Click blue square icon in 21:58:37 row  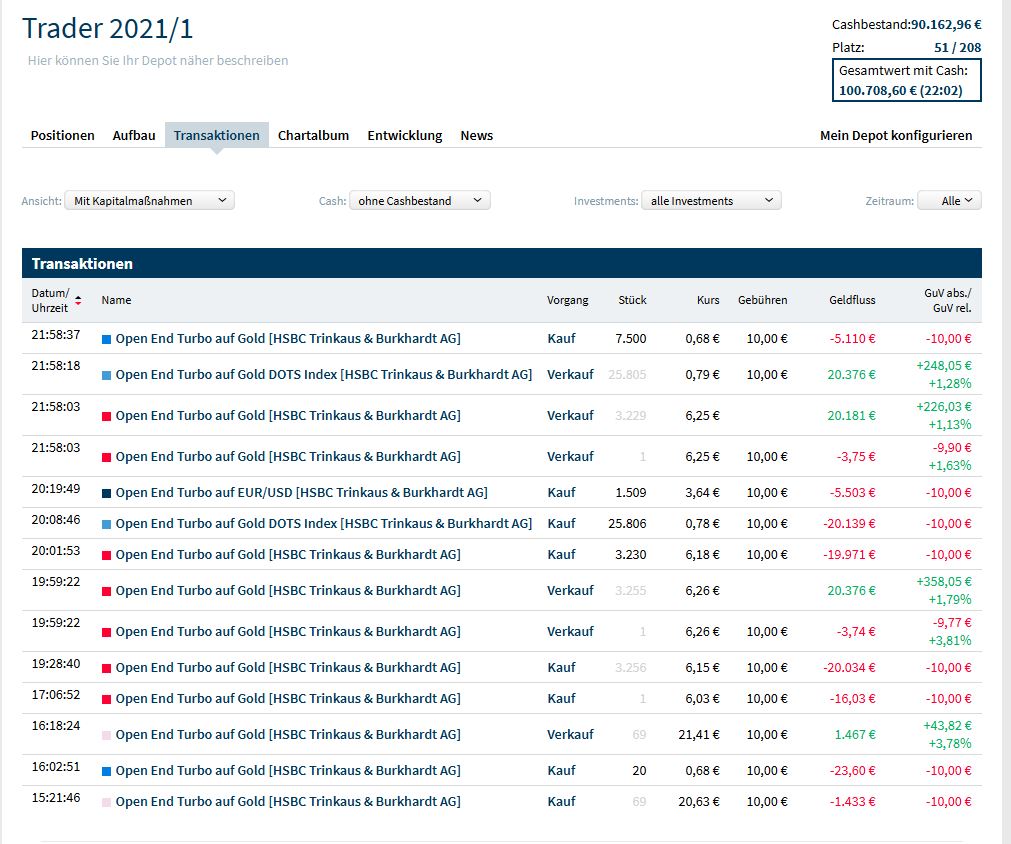click(x=107, y=339)
